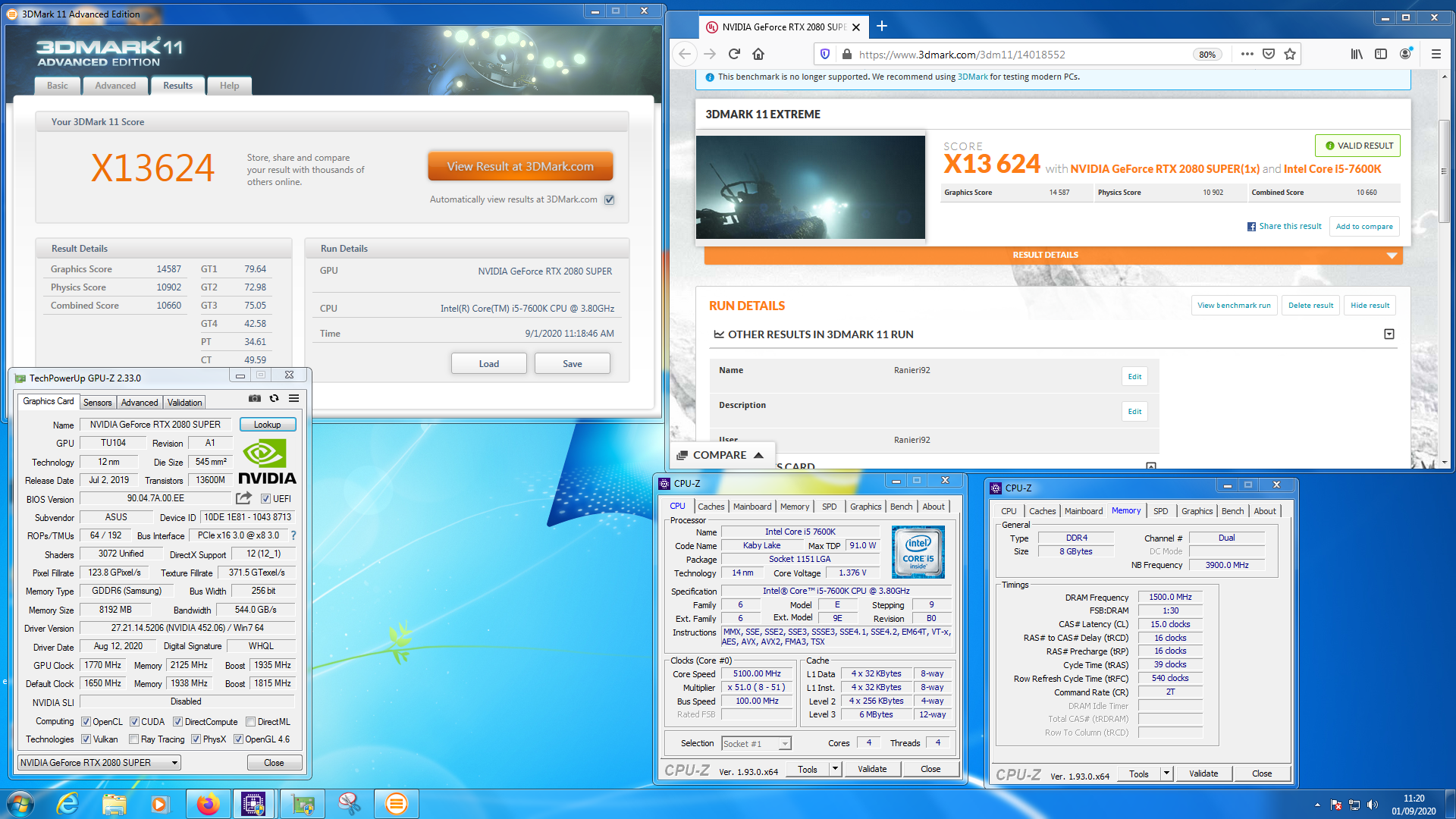Toggle OpenCL checkbox
Screen dimensions: 1456x819
[x=86, y=722]
